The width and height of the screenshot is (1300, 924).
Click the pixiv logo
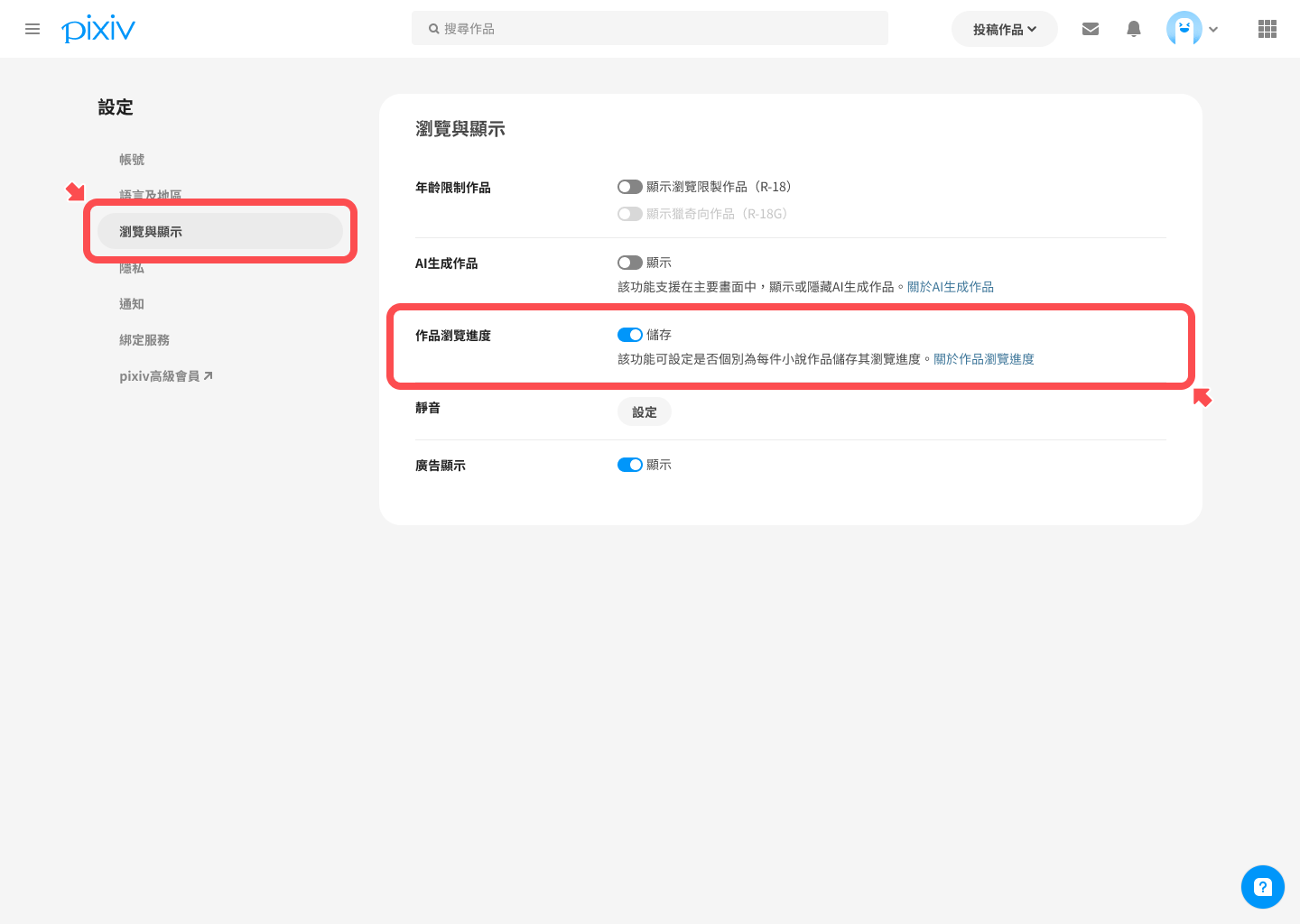coord(98,29)
